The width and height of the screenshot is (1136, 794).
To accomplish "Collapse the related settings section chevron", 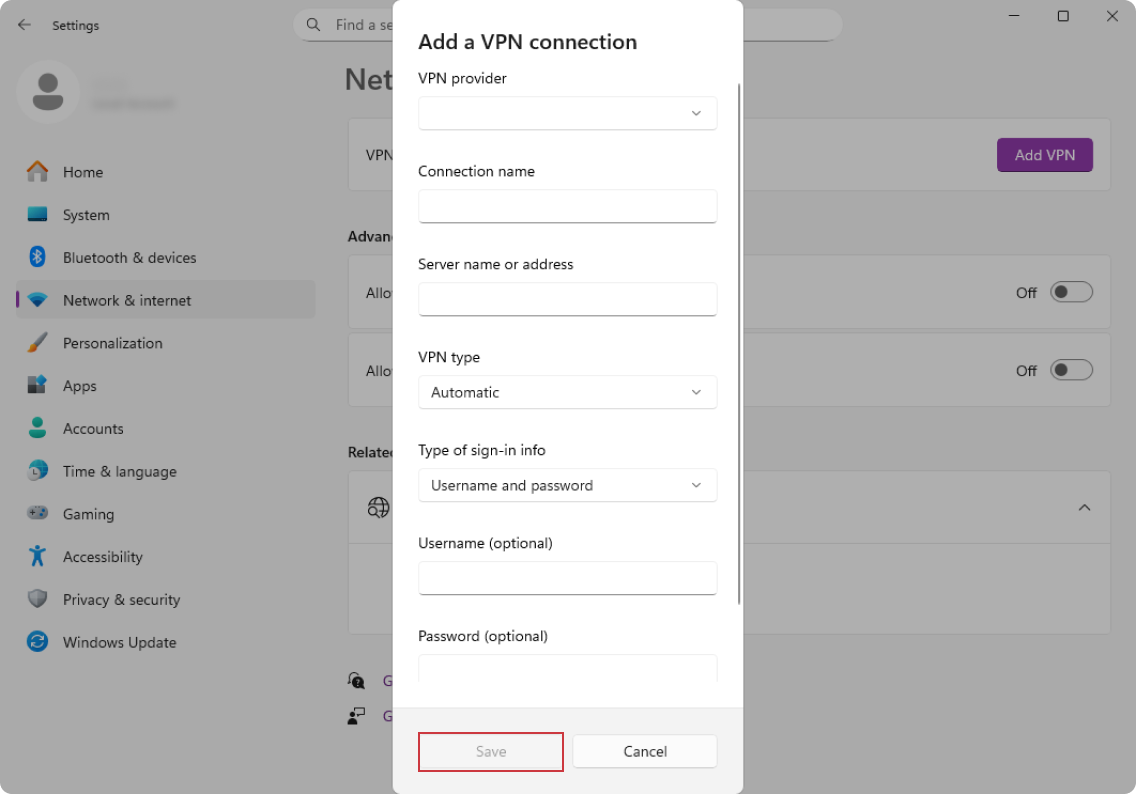I will pyautogui.click(x=1084, y=508).
